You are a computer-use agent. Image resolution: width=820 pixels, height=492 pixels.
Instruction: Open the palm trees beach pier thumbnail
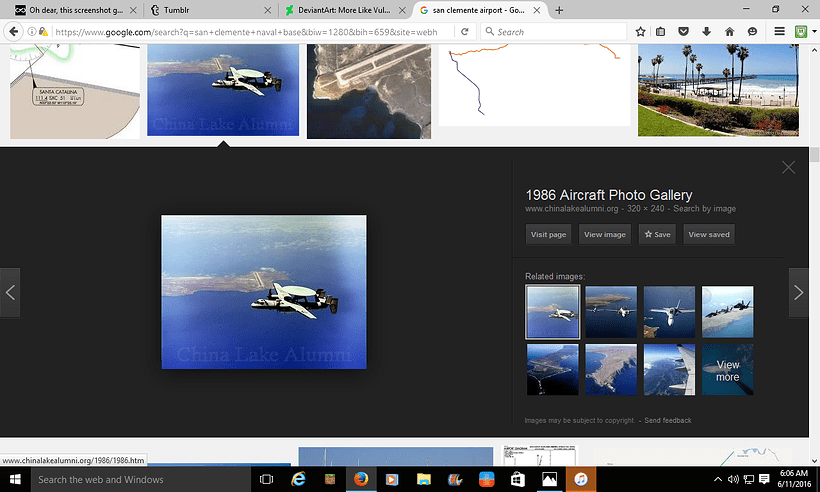click(718, 90)
